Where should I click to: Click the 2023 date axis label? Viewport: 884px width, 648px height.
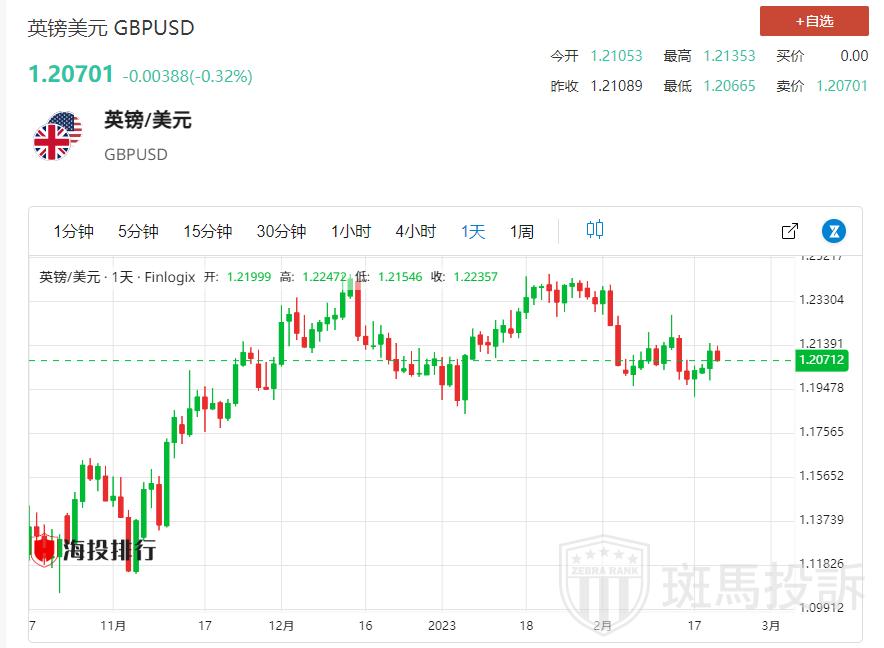(441, 626)
